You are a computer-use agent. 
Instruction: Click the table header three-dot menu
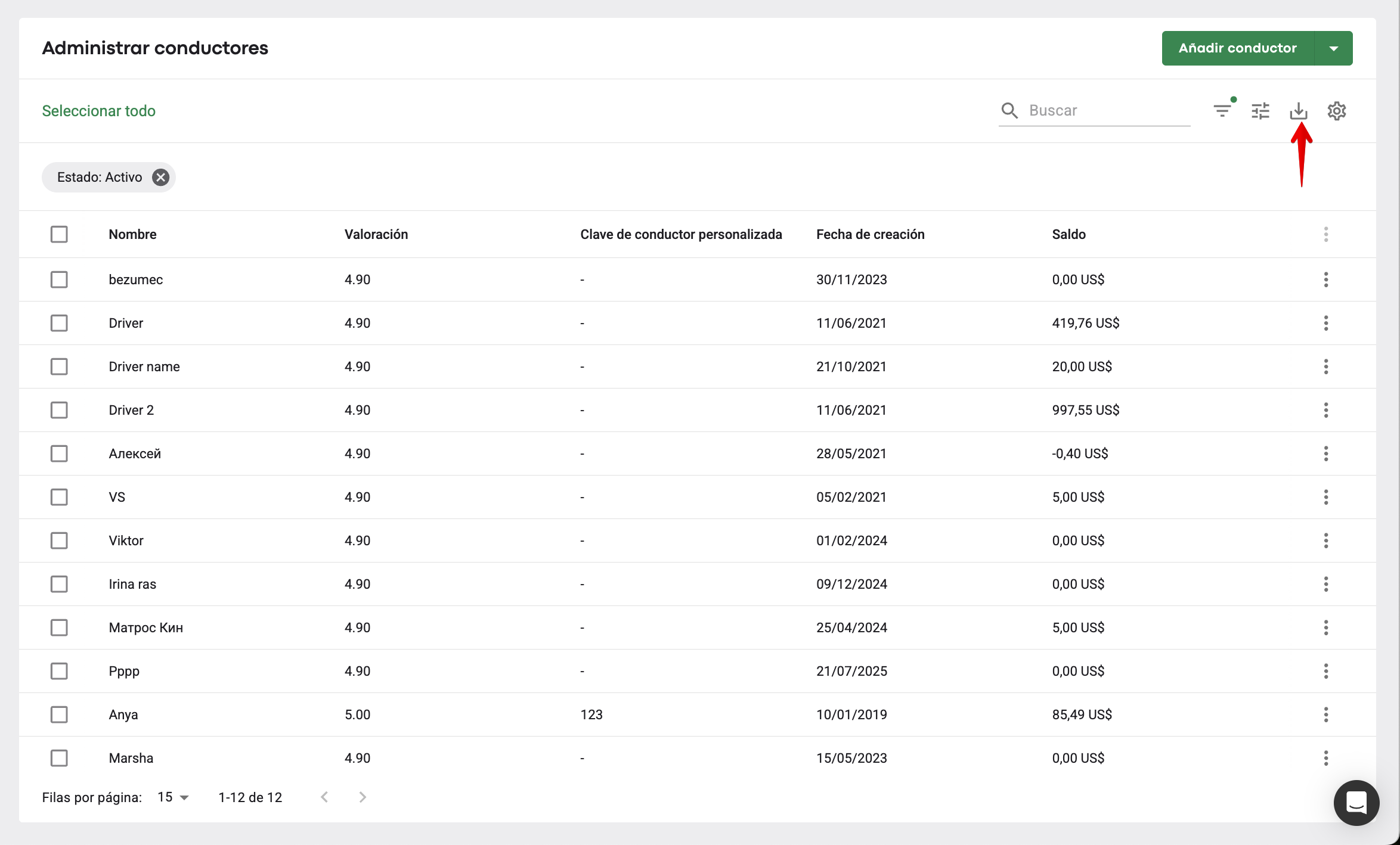(1325, 234)
